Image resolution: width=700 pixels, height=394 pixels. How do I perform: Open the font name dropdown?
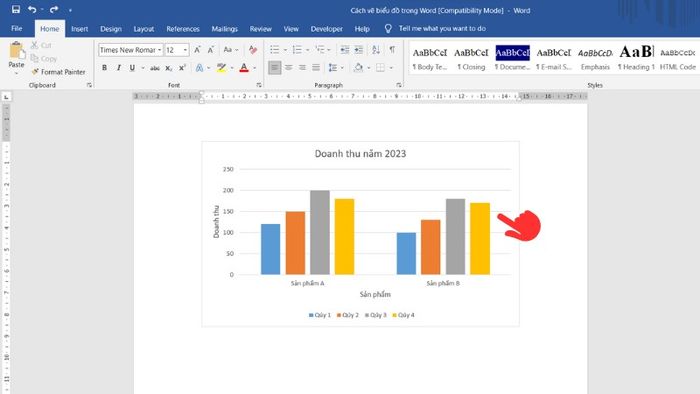click(159, 50)
